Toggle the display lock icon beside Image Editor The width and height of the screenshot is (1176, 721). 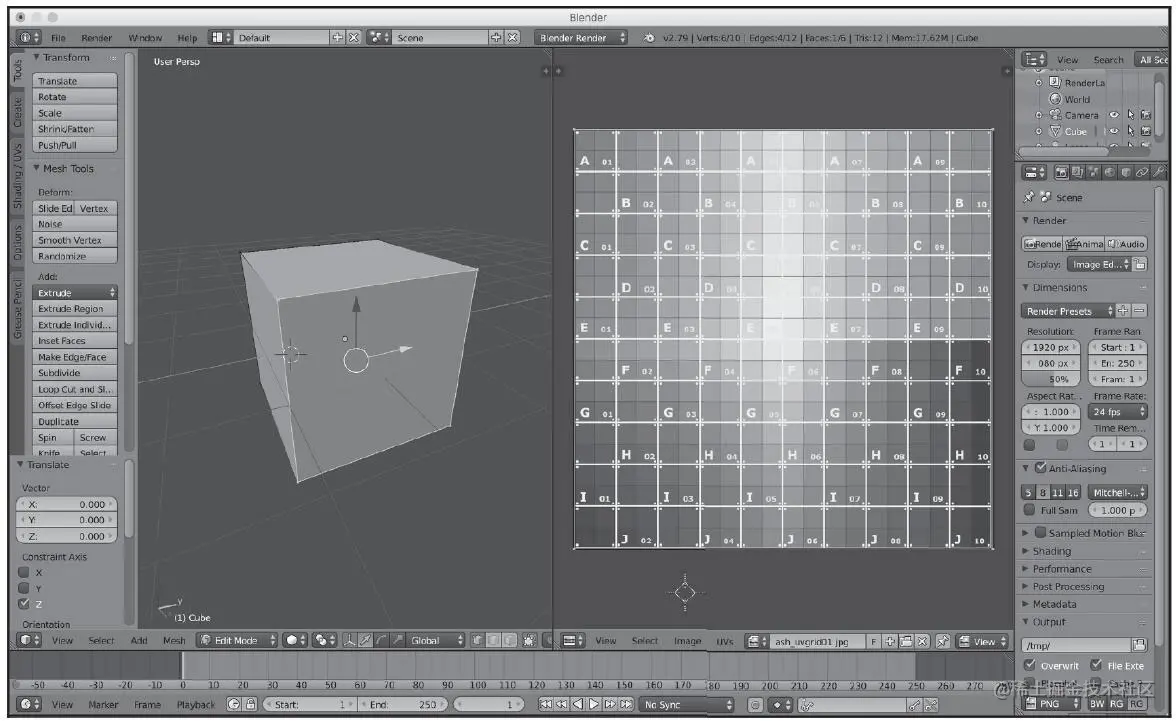click(x=1139, y=264)
